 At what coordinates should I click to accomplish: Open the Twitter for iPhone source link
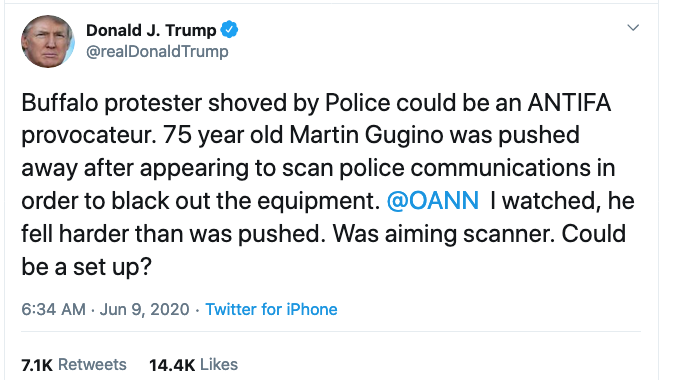pyautogui.click(x=271, y=309)
